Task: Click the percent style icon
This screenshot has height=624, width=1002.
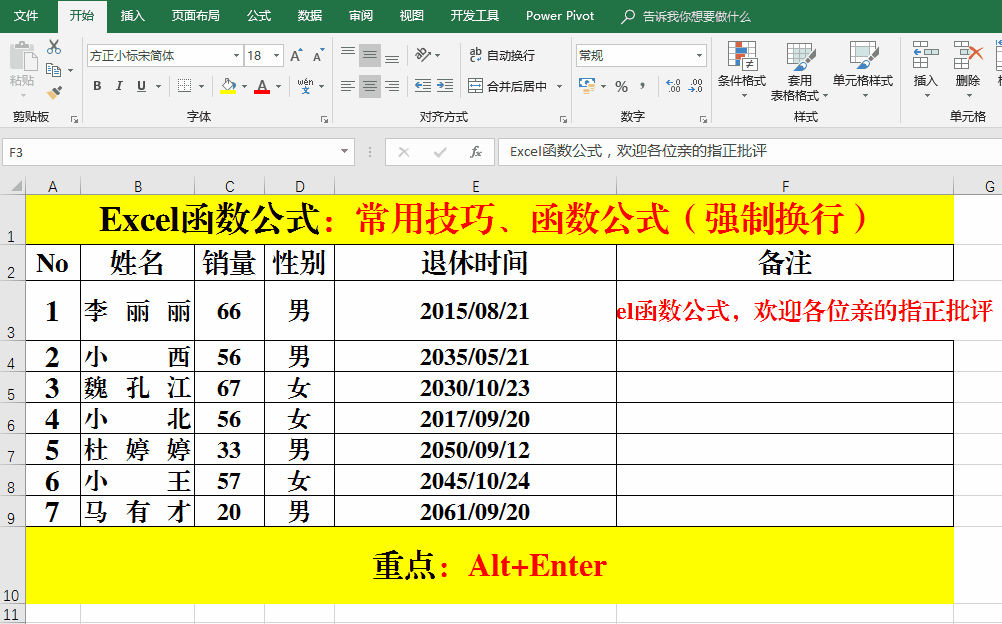Action: 621,87
